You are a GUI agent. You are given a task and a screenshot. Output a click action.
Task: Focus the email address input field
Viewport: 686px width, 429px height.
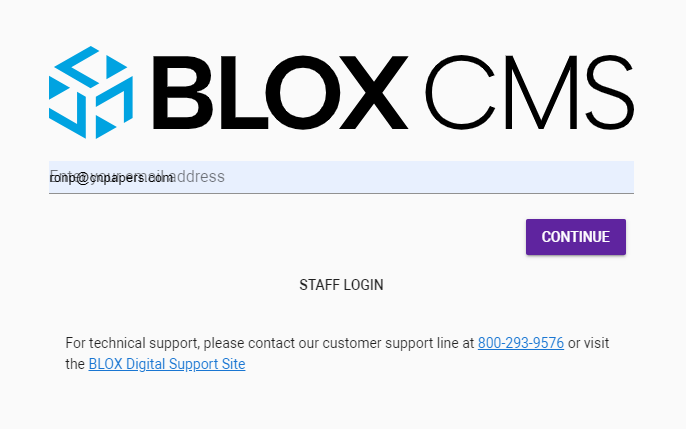(x=341, y=177)
